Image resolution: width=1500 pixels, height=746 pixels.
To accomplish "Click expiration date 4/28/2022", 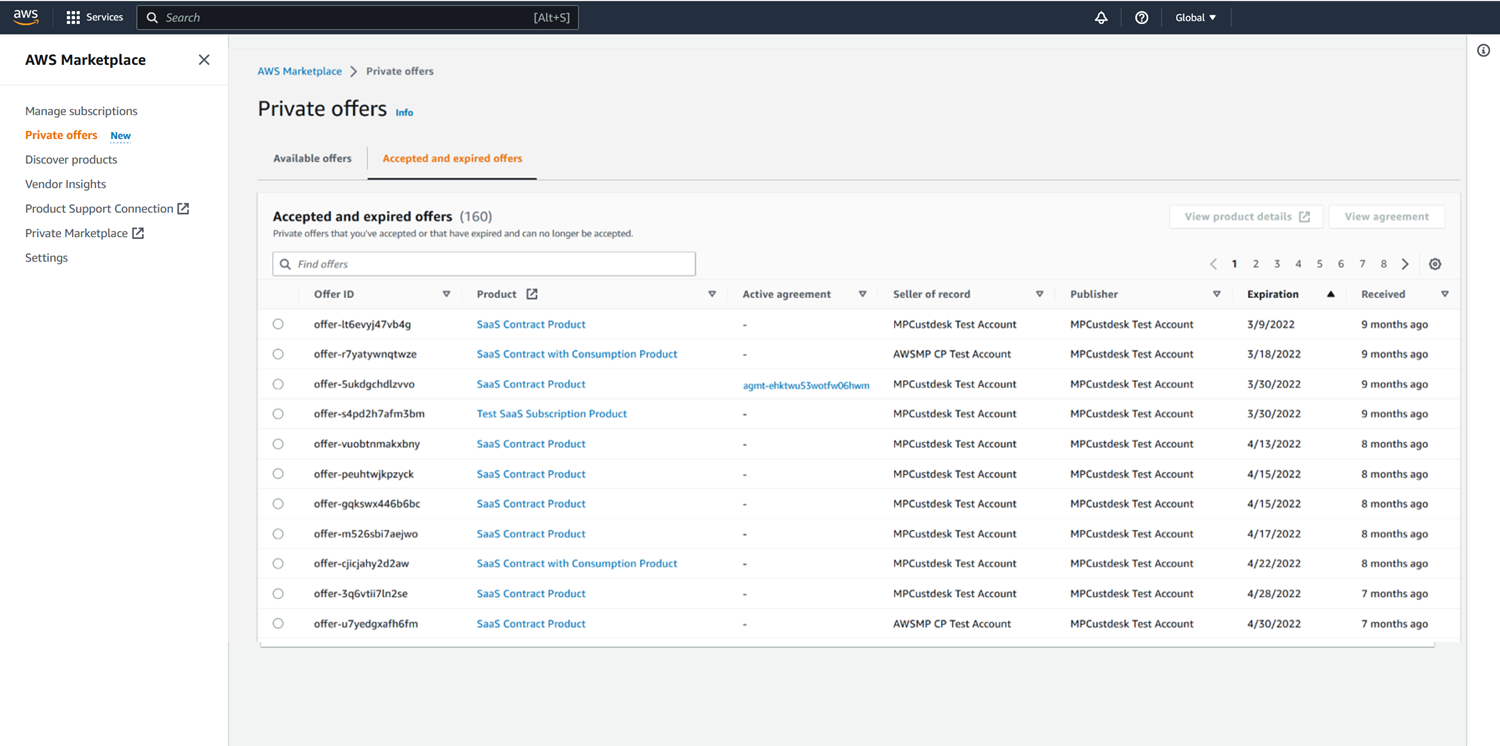I will coord(1274,594).
